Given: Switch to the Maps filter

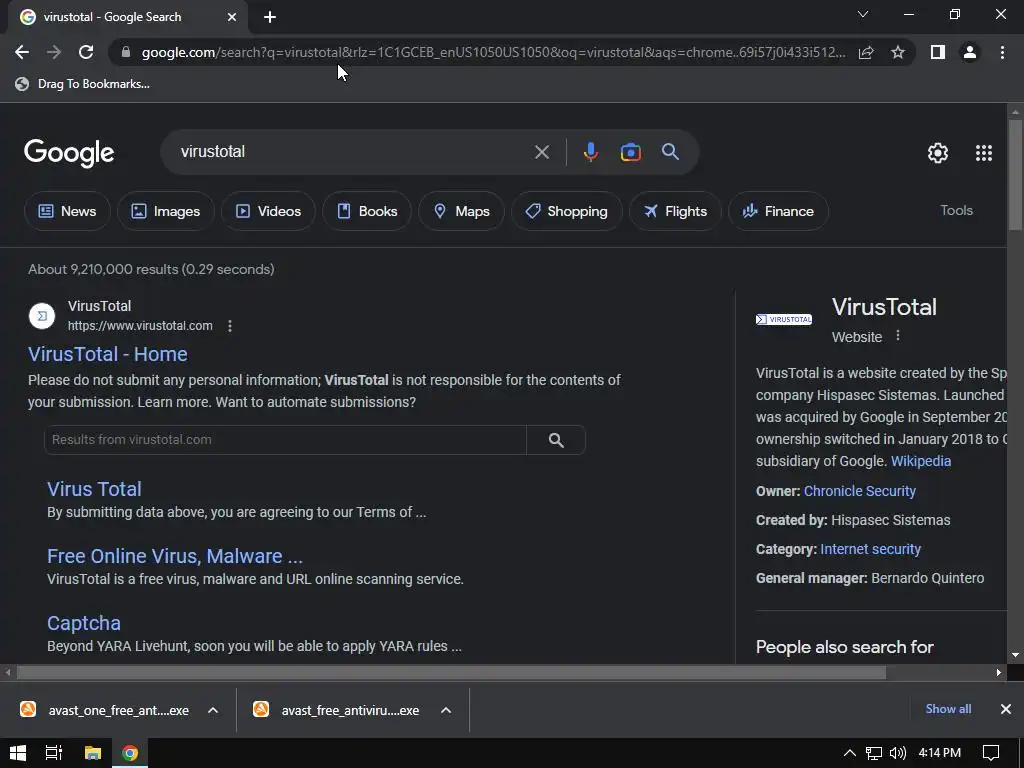Looking at the screenshot, I should click(x=462, y=211).
